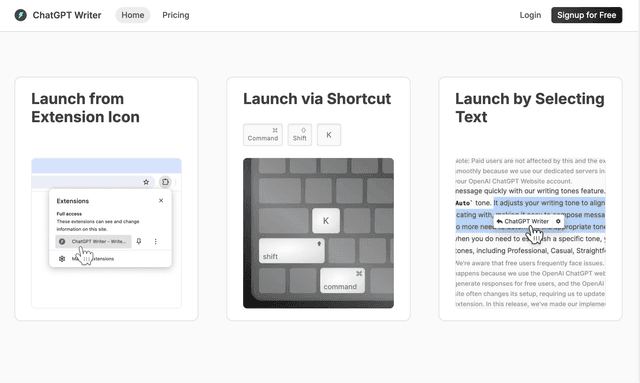Select the ChatGPT Writer extension entry in list
Viewport: 640px width, 383px height.
coord(93,241)
